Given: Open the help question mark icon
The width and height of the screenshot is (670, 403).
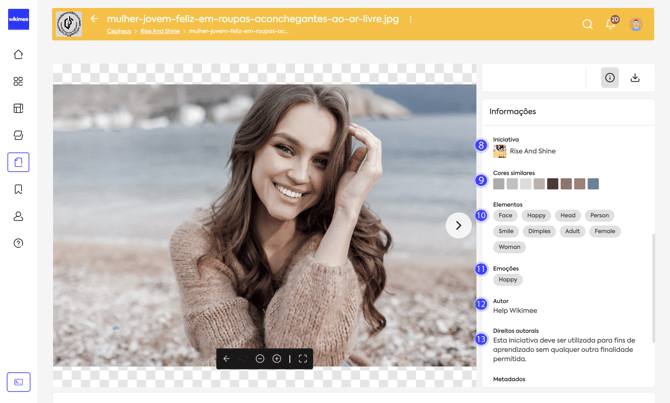Looking at the screenshot, I should [18, 243].
